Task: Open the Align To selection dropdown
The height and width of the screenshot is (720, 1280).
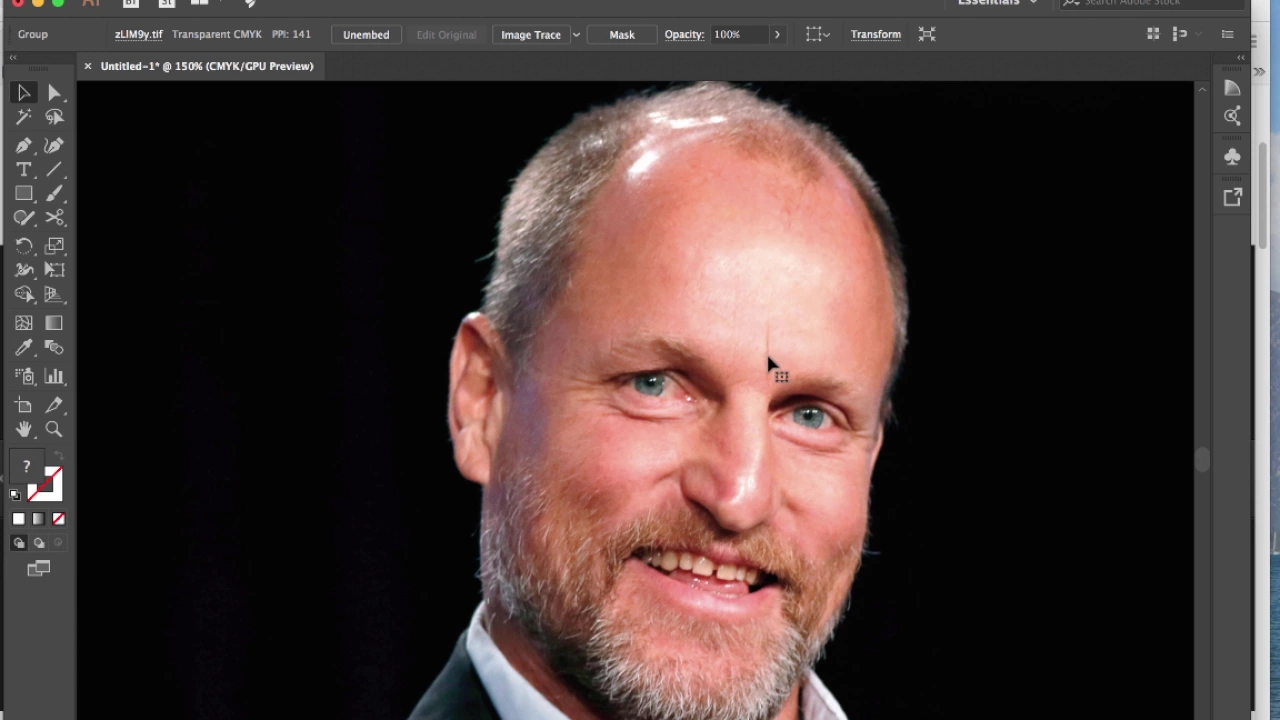Action: coord(818,34)
